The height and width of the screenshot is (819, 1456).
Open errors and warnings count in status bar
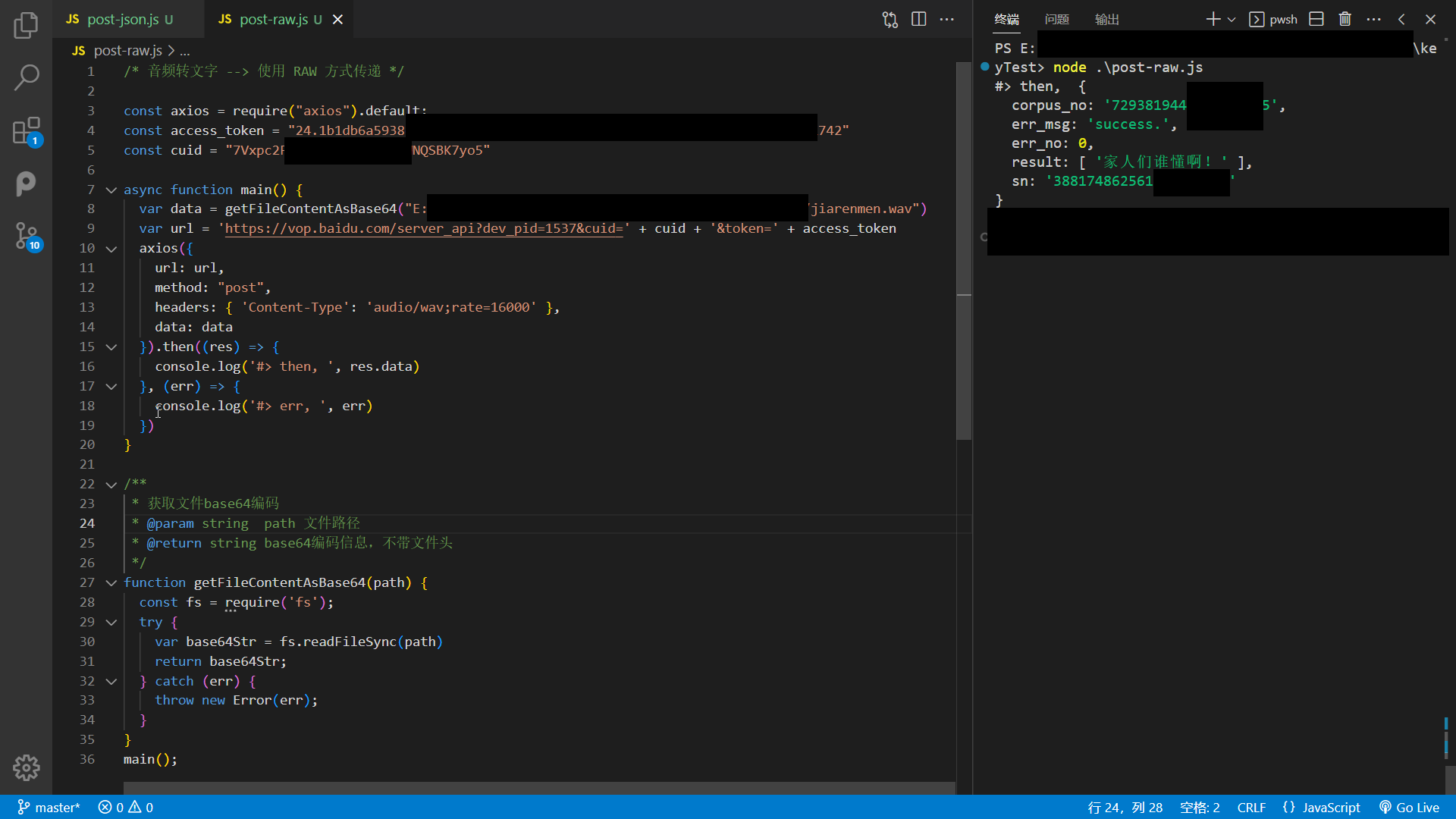(x=125, y=807)
